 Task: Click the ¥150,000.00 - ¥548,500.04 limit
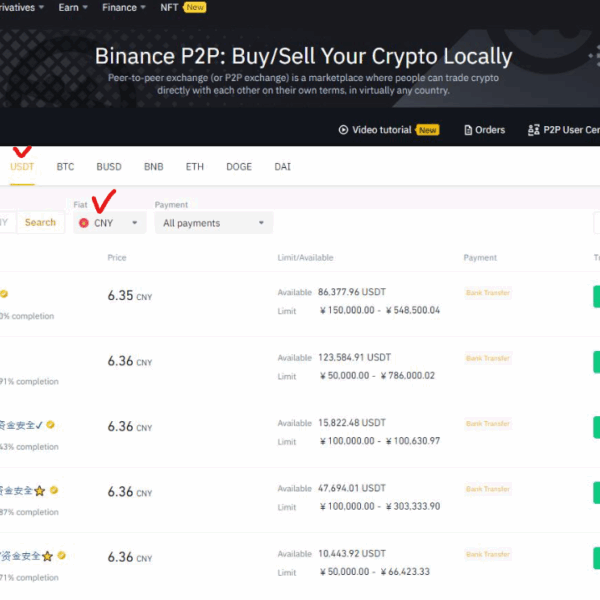tap(380, 310)
